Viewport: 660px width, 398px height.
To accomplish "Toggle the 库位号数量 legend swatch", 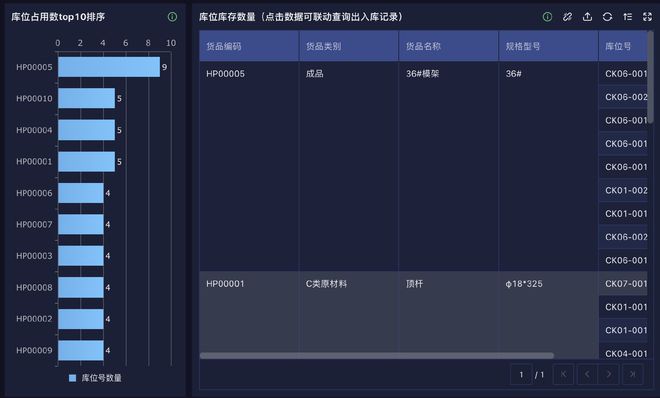I will [x=72, y=378].
